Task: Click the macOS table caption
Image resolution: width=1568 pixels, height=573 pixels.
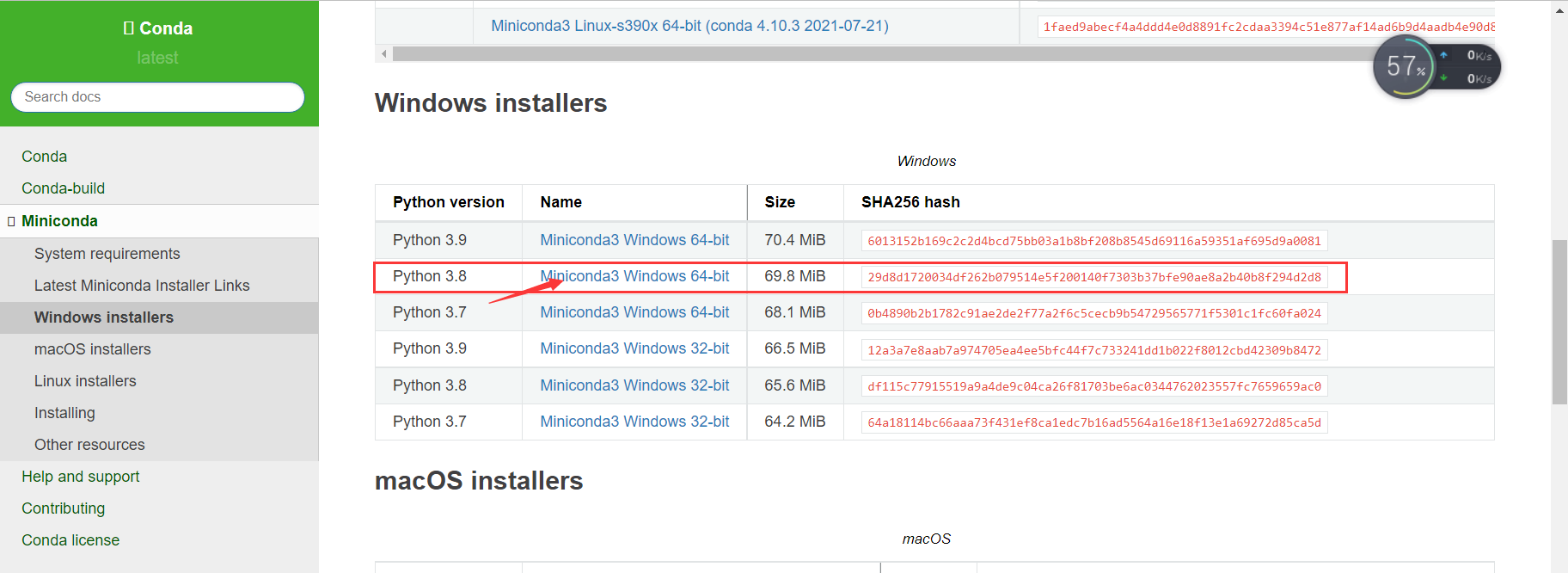Action: (927, 539)
